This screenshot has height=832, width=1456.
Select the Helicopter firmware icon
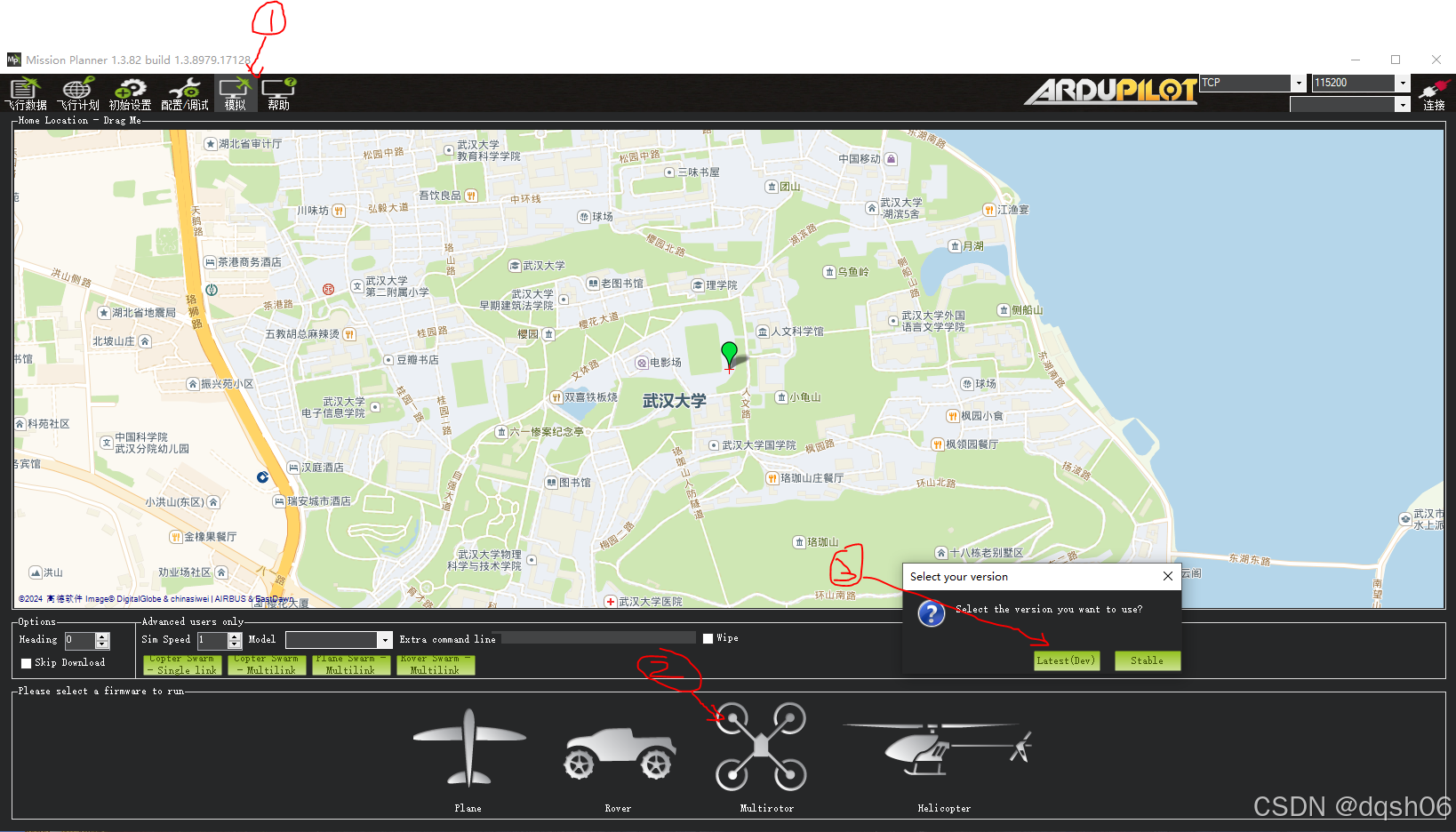[x=939, y=748]
